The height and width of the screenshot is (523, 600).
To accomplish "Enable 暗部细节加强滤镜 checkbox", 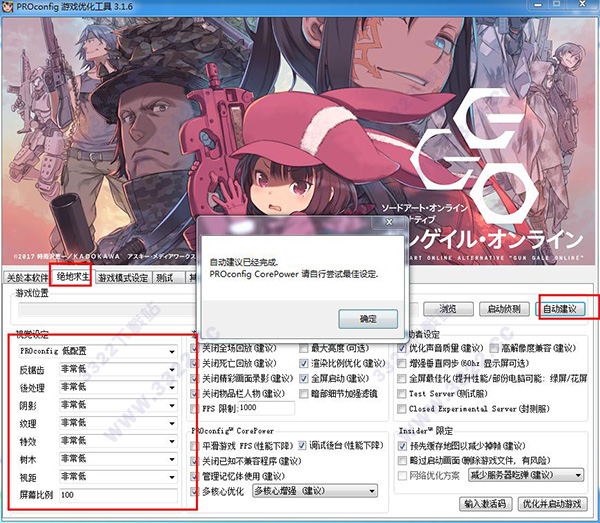I will [304, 394].
